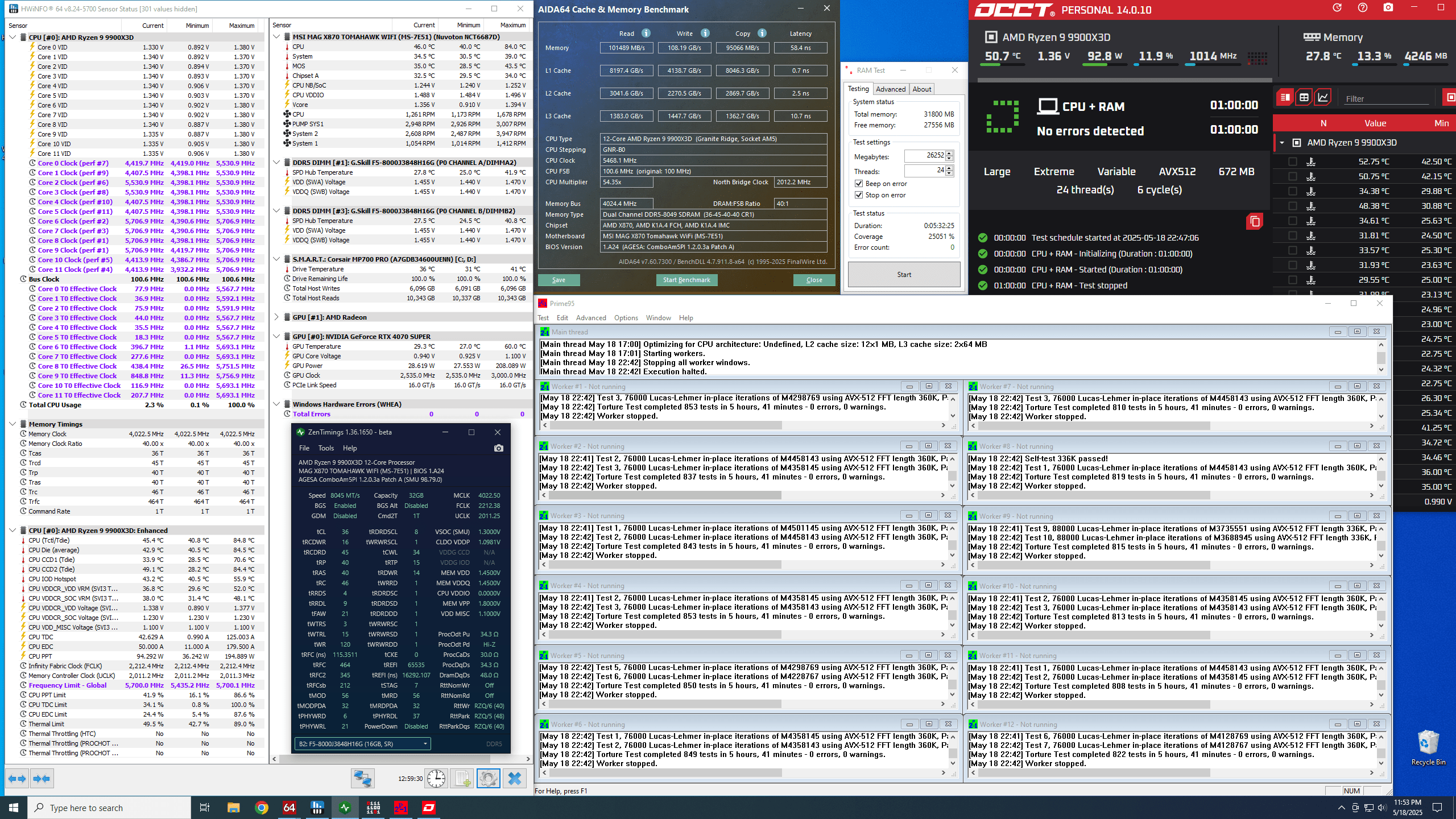This screenshot has height=819, width=1456.
Task: Click HWiNFO settings gear icon
Action: [x=488, y=778]
